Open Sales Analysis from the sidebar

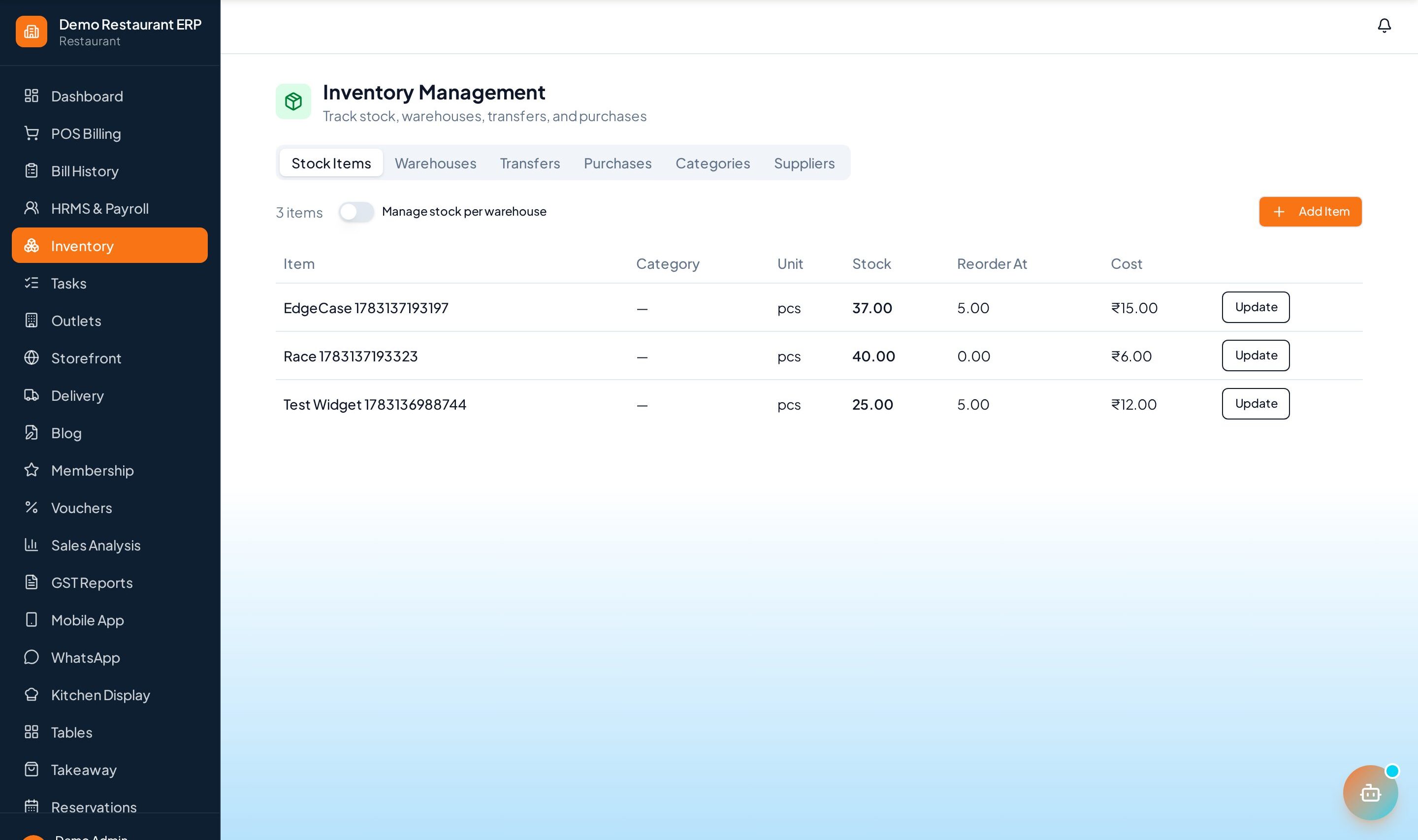click(x=109, y=545)
